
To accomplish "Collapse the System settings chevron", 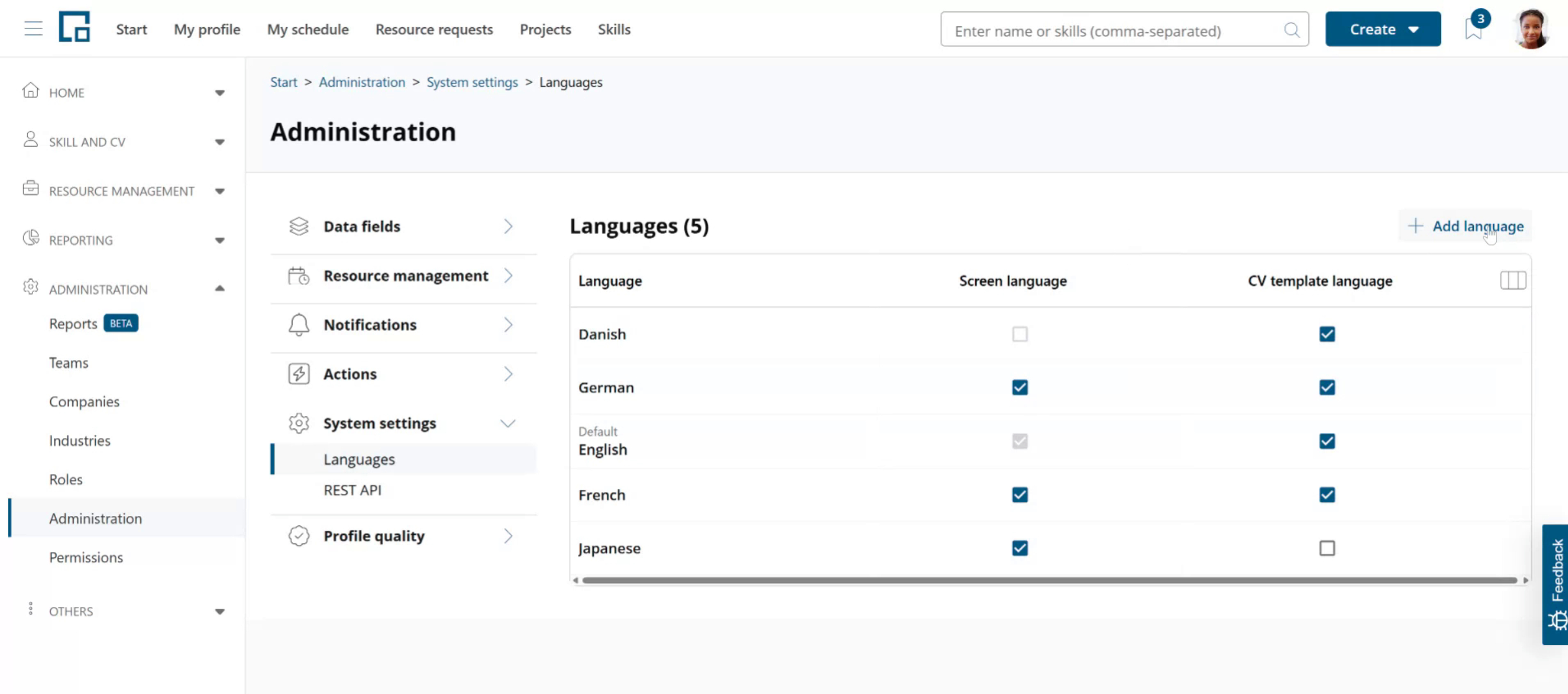I will coord(508,423).
